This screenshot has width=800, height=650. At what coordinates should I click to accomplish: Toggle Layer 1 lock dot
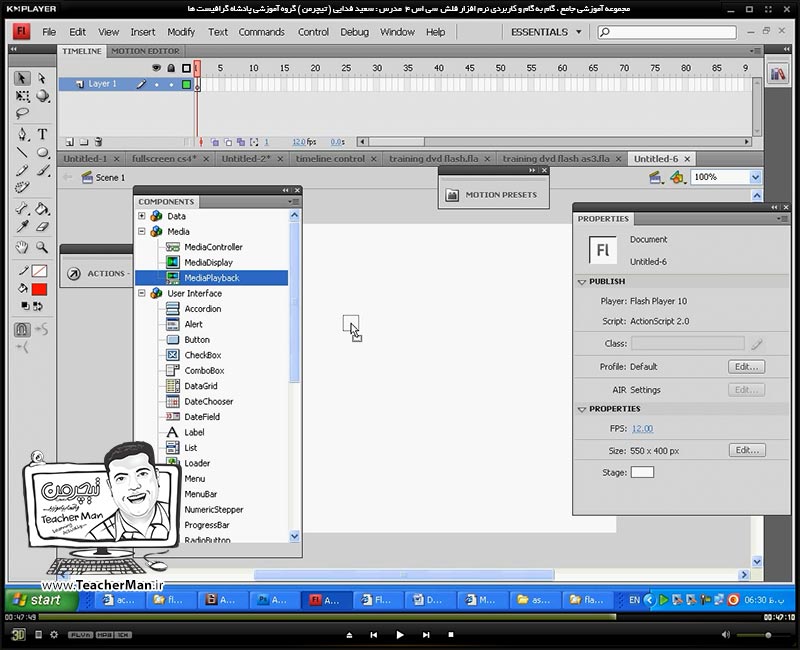click(172, 85)
